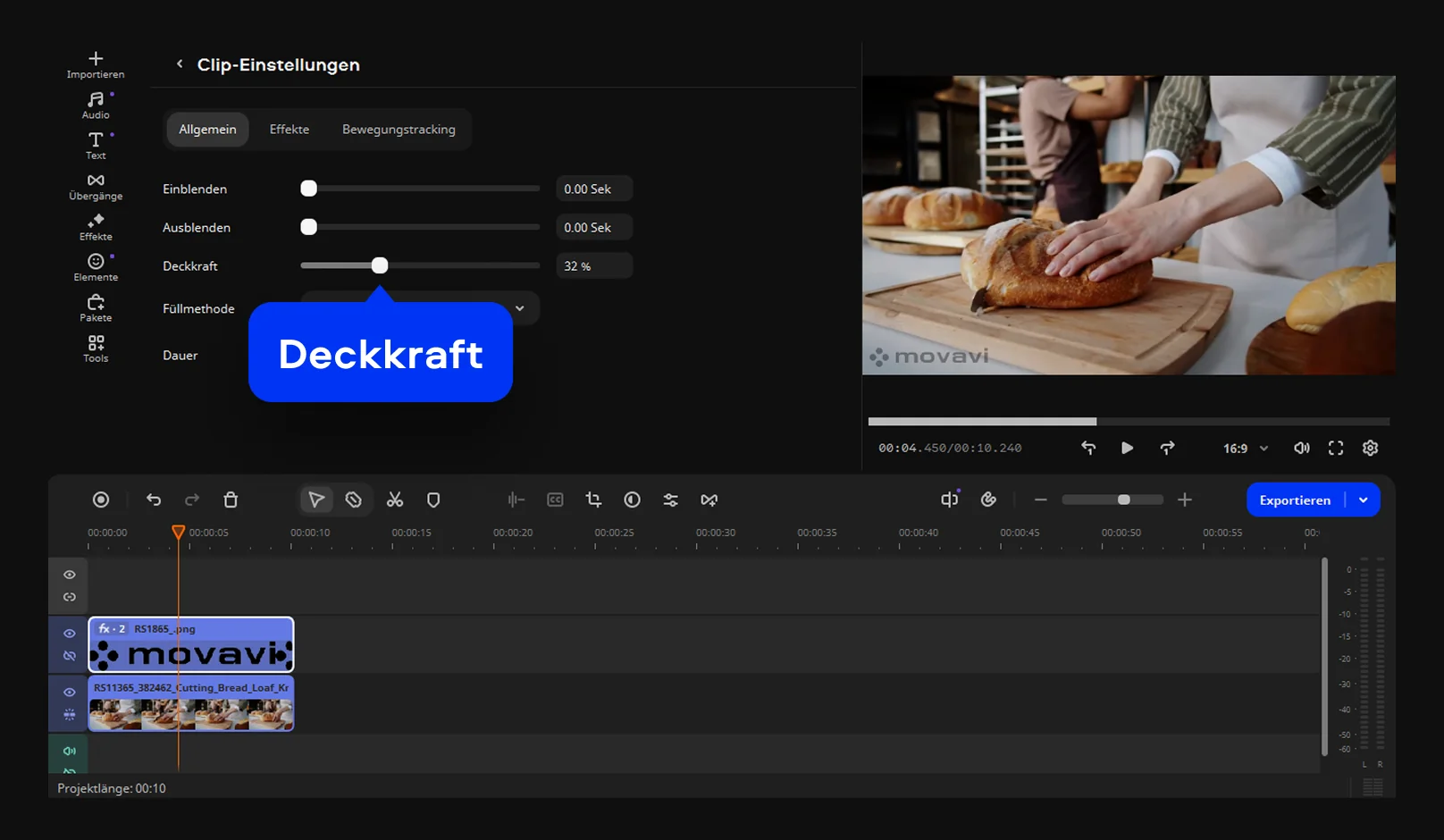Viewport: 1444px width, 840px height.
Task: Open the Tools panel
Action: [x=96, y=349]
